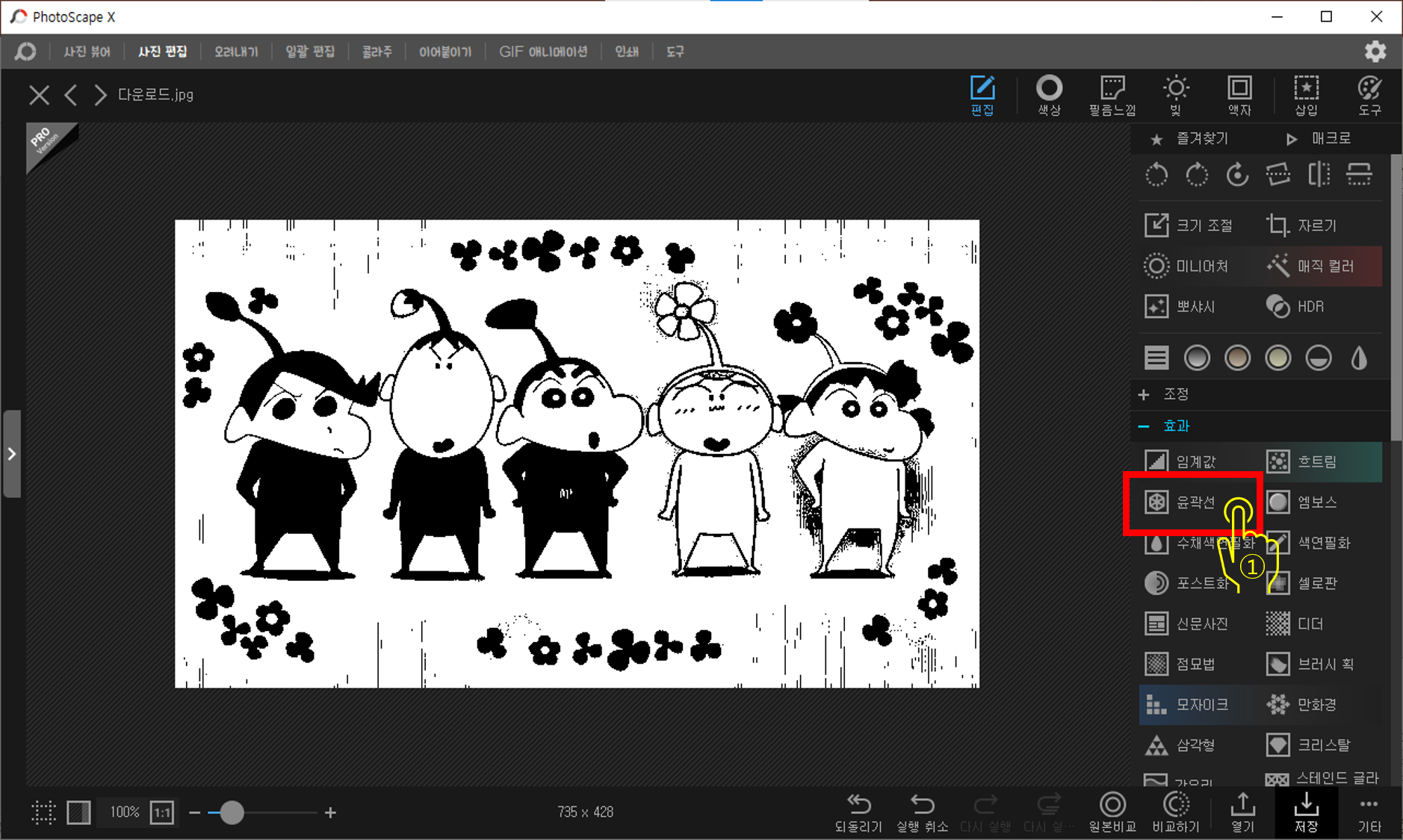This screenshot has width=1403, height=840.
Task: Go to the next photo arrow
Action: [100, 95]
